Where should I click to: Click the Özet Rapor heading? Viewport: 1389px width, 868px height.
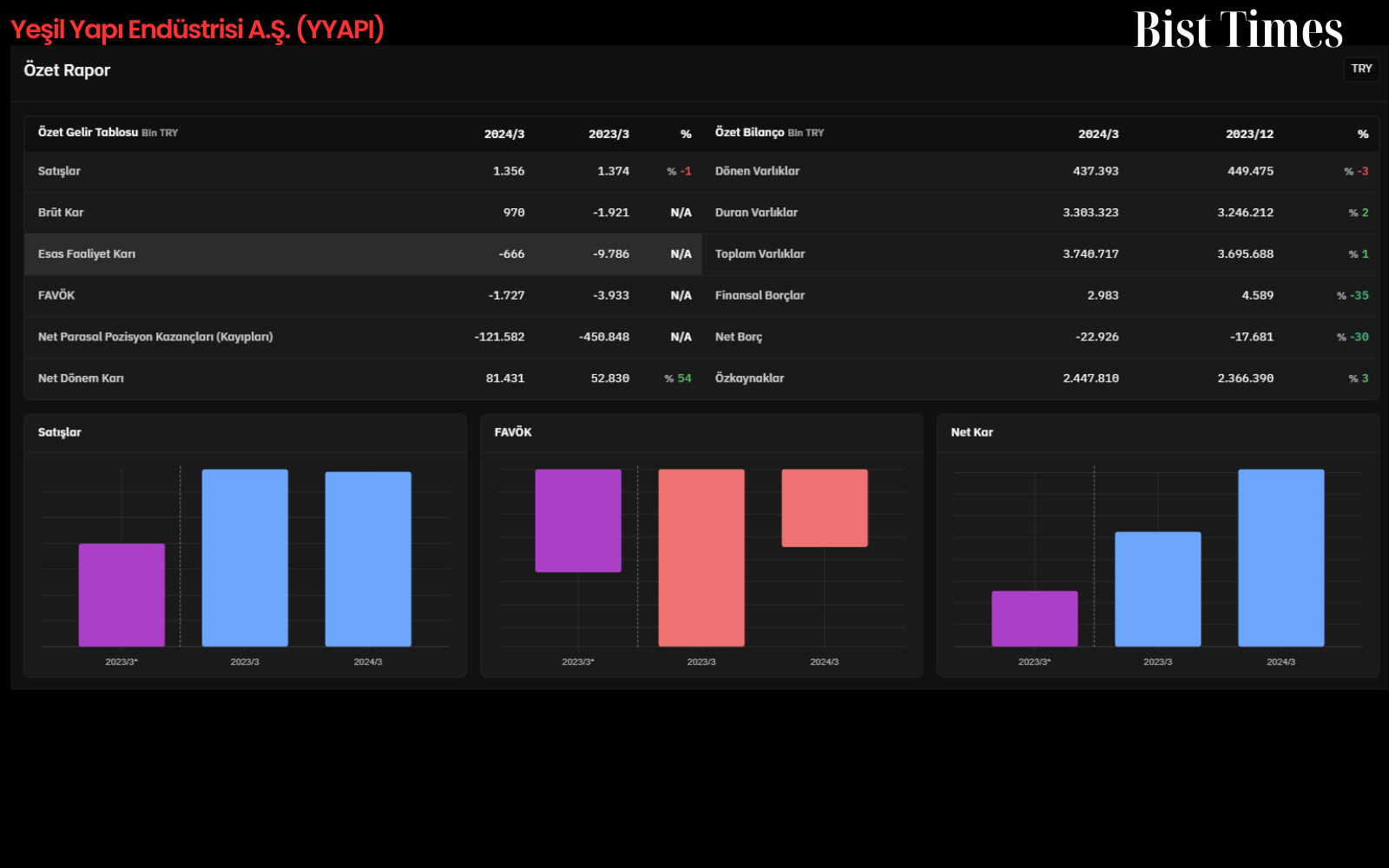pos(67,70)
